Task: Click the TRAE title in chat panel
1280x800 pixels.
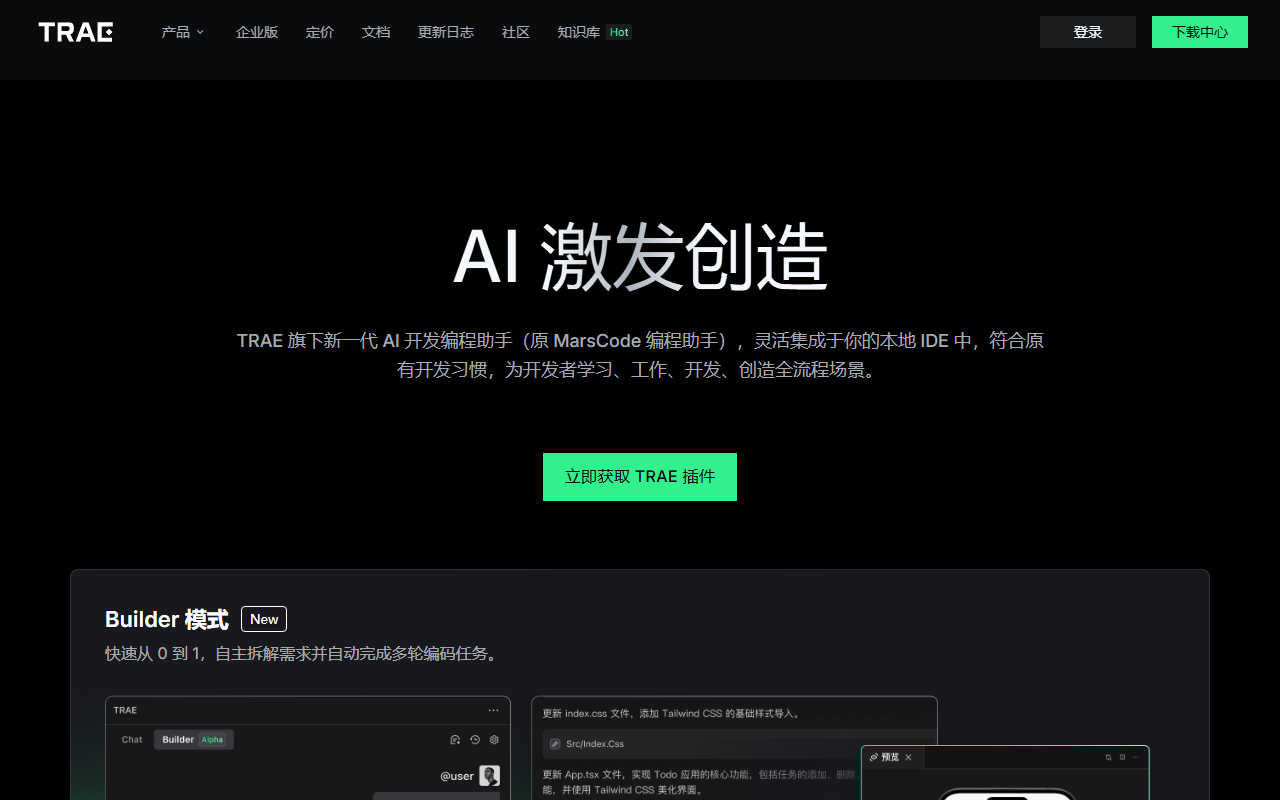Action: (125, 710)
